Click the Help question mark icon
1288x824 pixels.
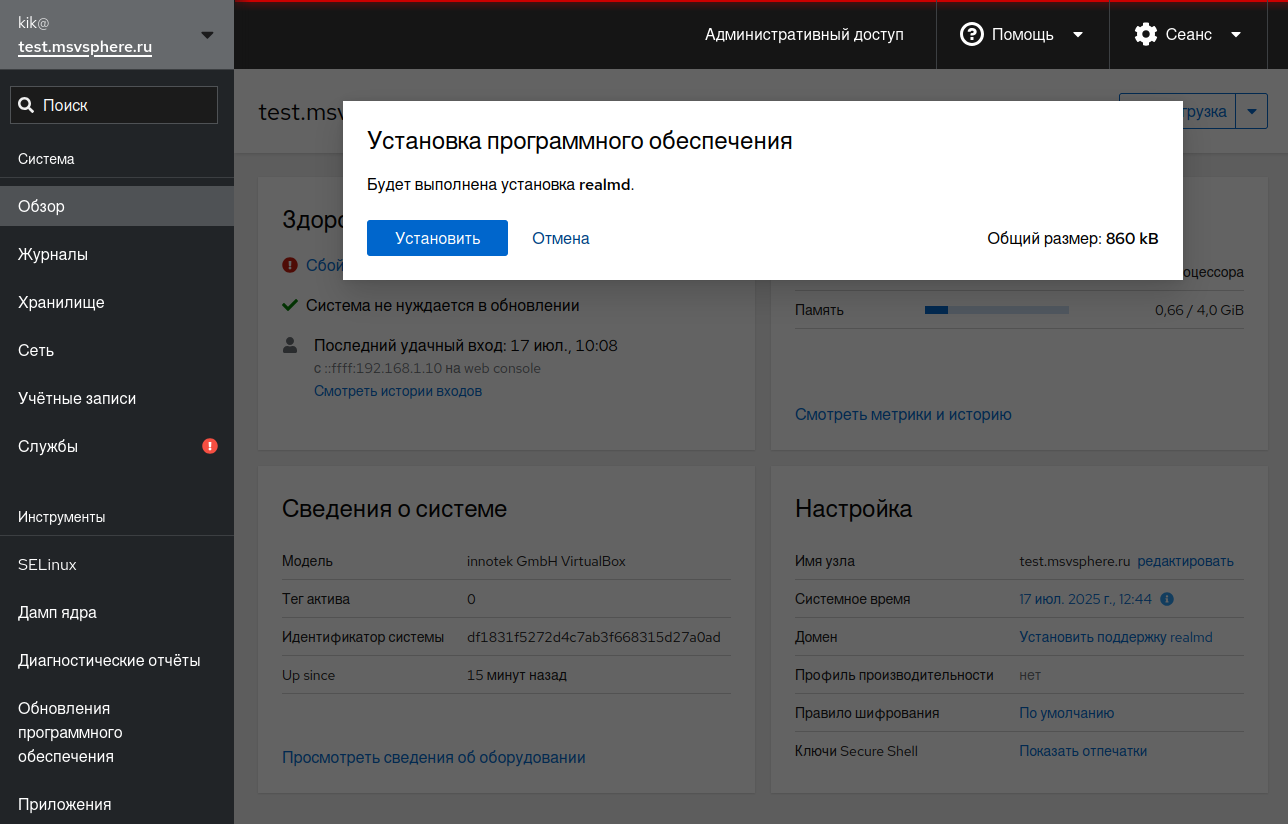click(971, 34)
